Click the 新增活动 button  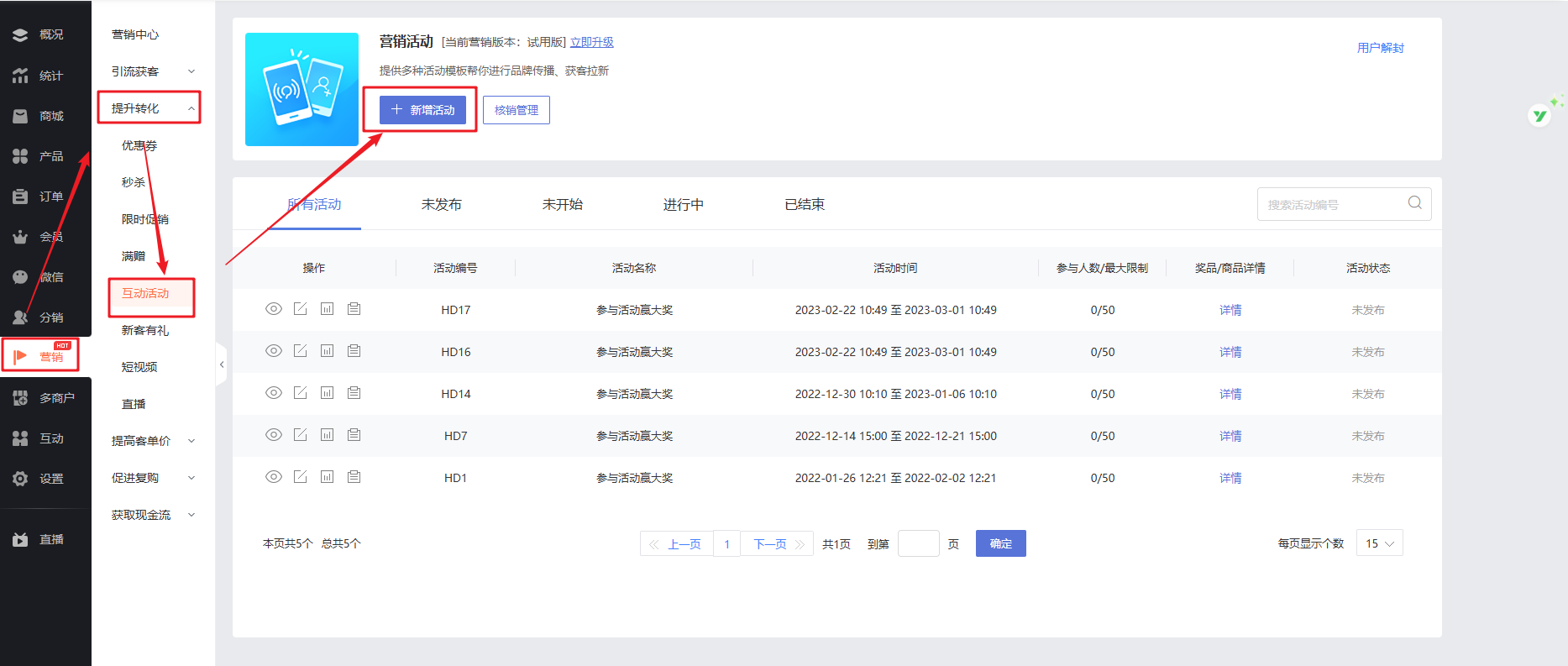click(x=422, y=110)
